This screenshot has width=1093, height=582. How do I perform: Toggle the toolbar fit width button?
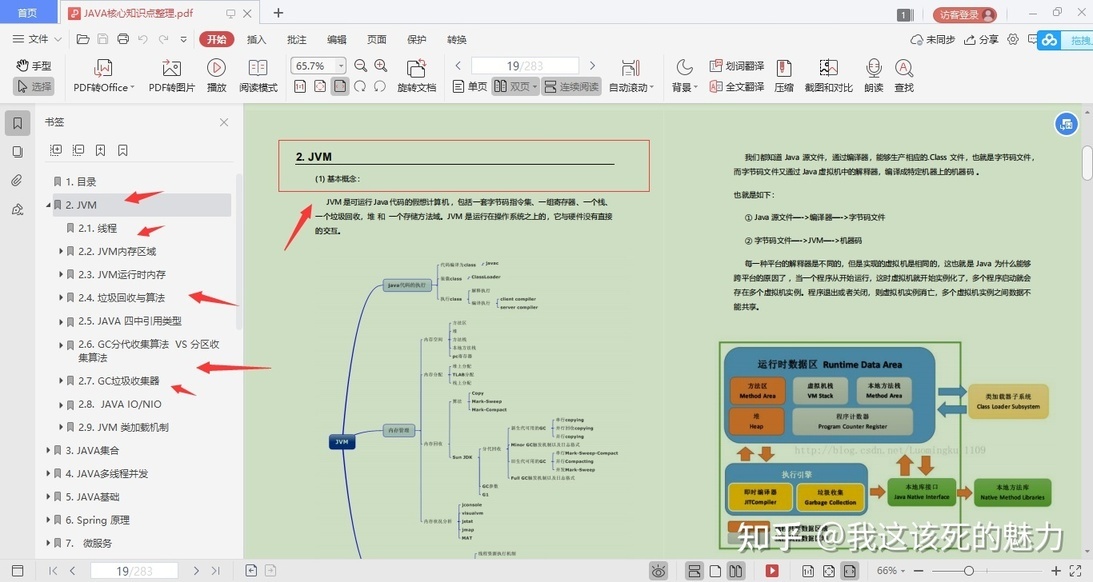pos(340,86)
